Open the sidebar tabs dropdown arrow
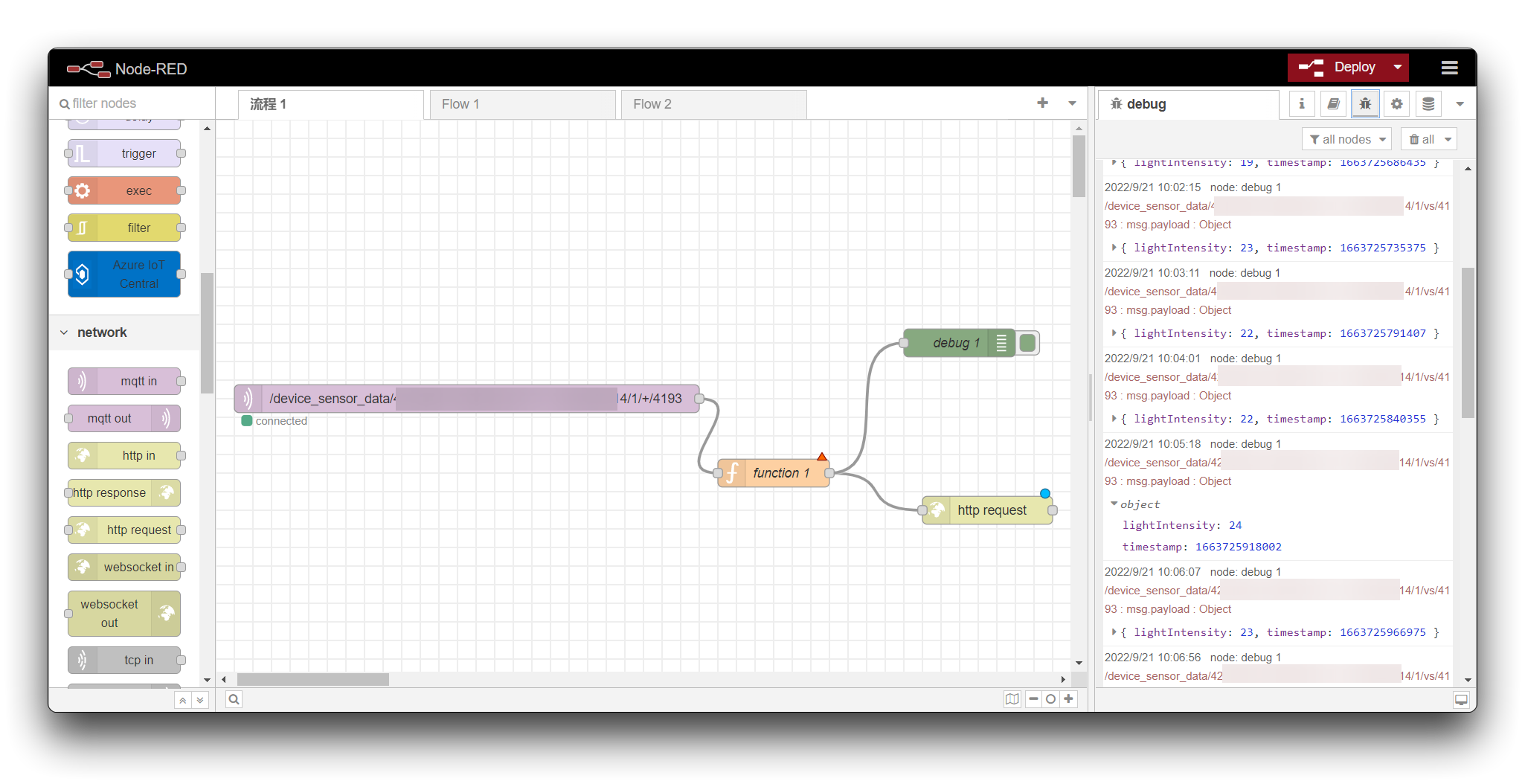1525x784 pixels. pyautogui.click(x=1460, y=104)
